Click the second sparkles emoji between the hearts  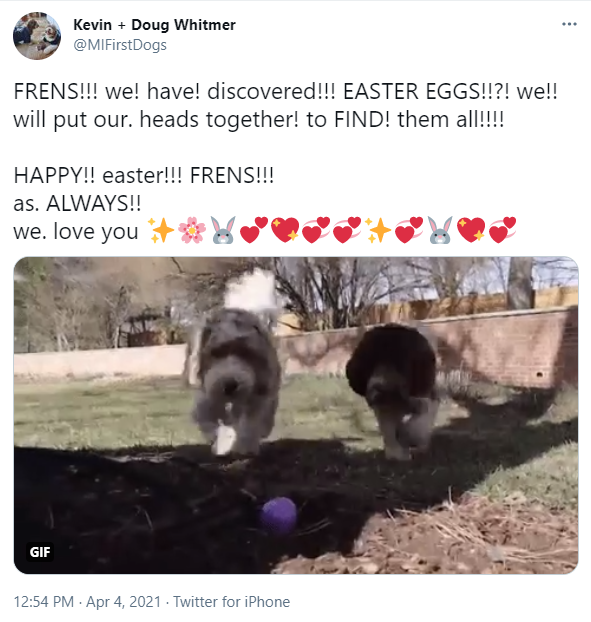pos(378,230)
